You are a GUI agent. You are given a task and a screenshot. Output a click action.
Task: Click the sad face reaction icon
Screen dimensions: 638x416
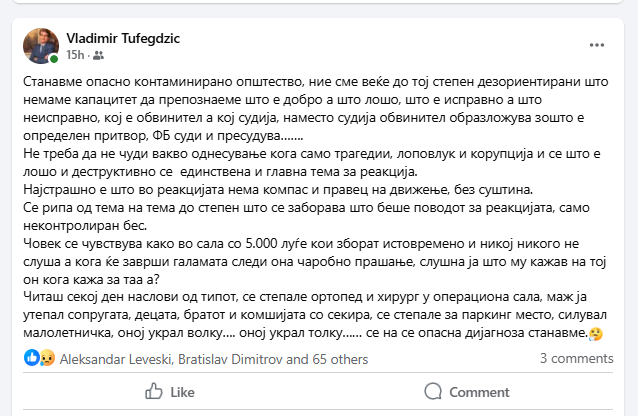pyautogui.click(x=46, y=357)
